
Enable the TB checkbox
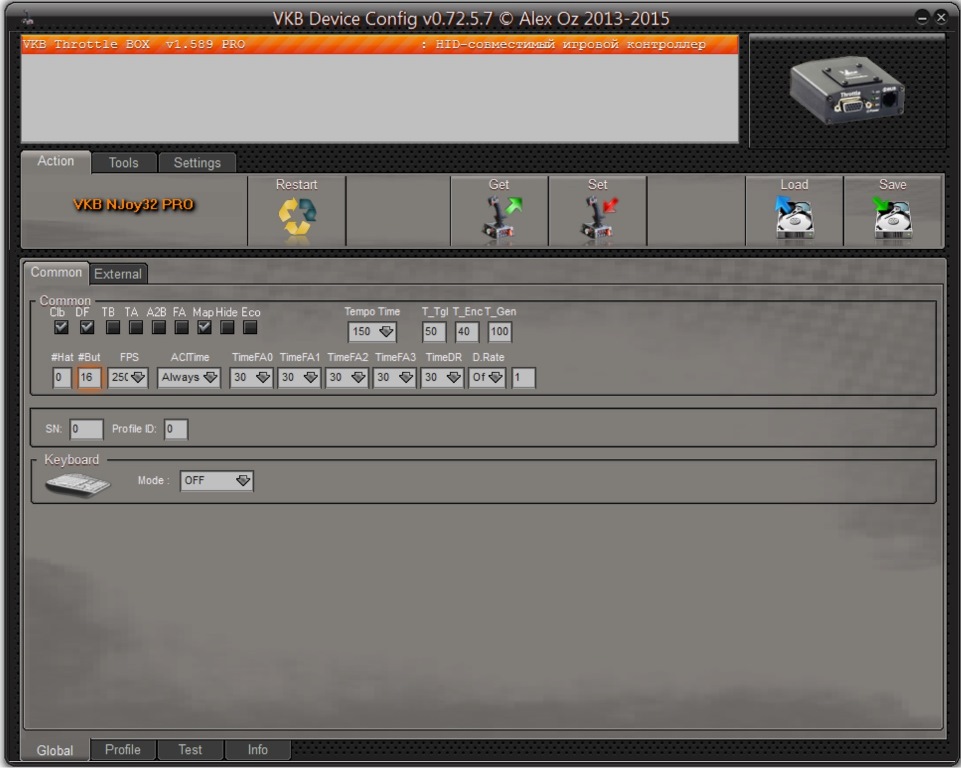(x=113, y=327)
